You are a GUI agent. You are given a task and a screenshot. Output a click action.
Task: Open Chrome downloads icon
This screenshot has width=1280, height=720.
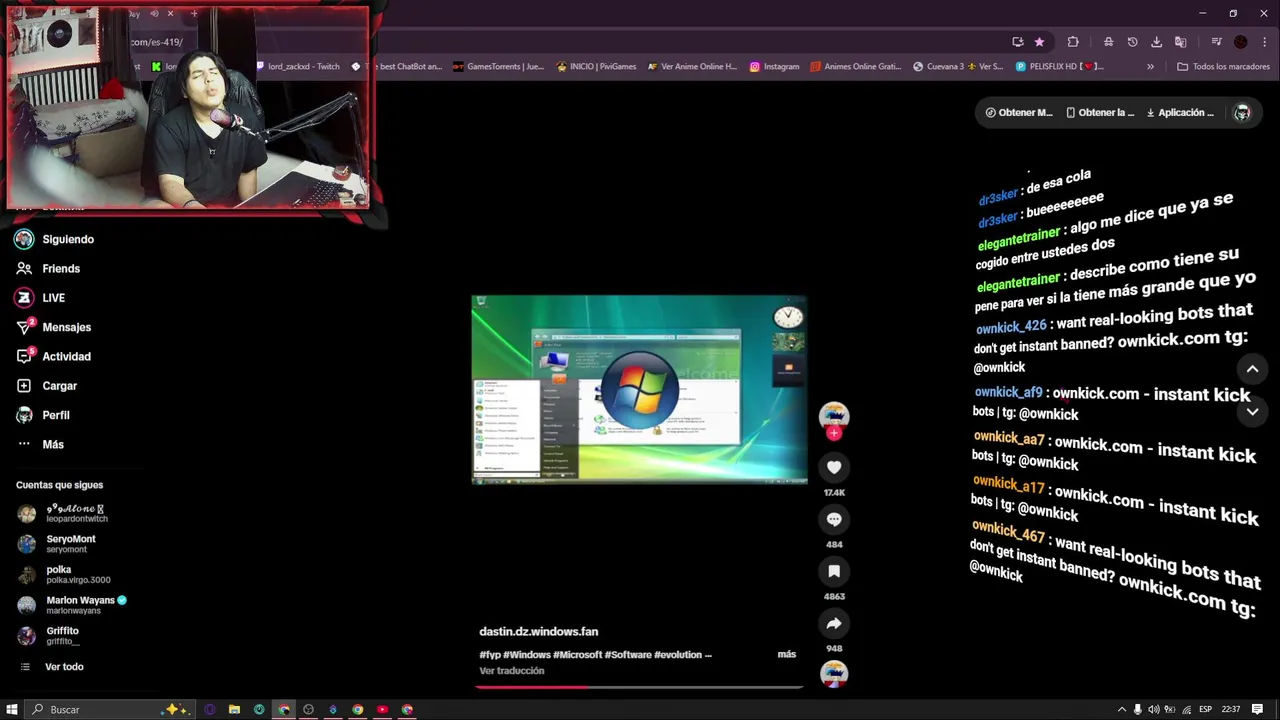(x=1156, y=42)
